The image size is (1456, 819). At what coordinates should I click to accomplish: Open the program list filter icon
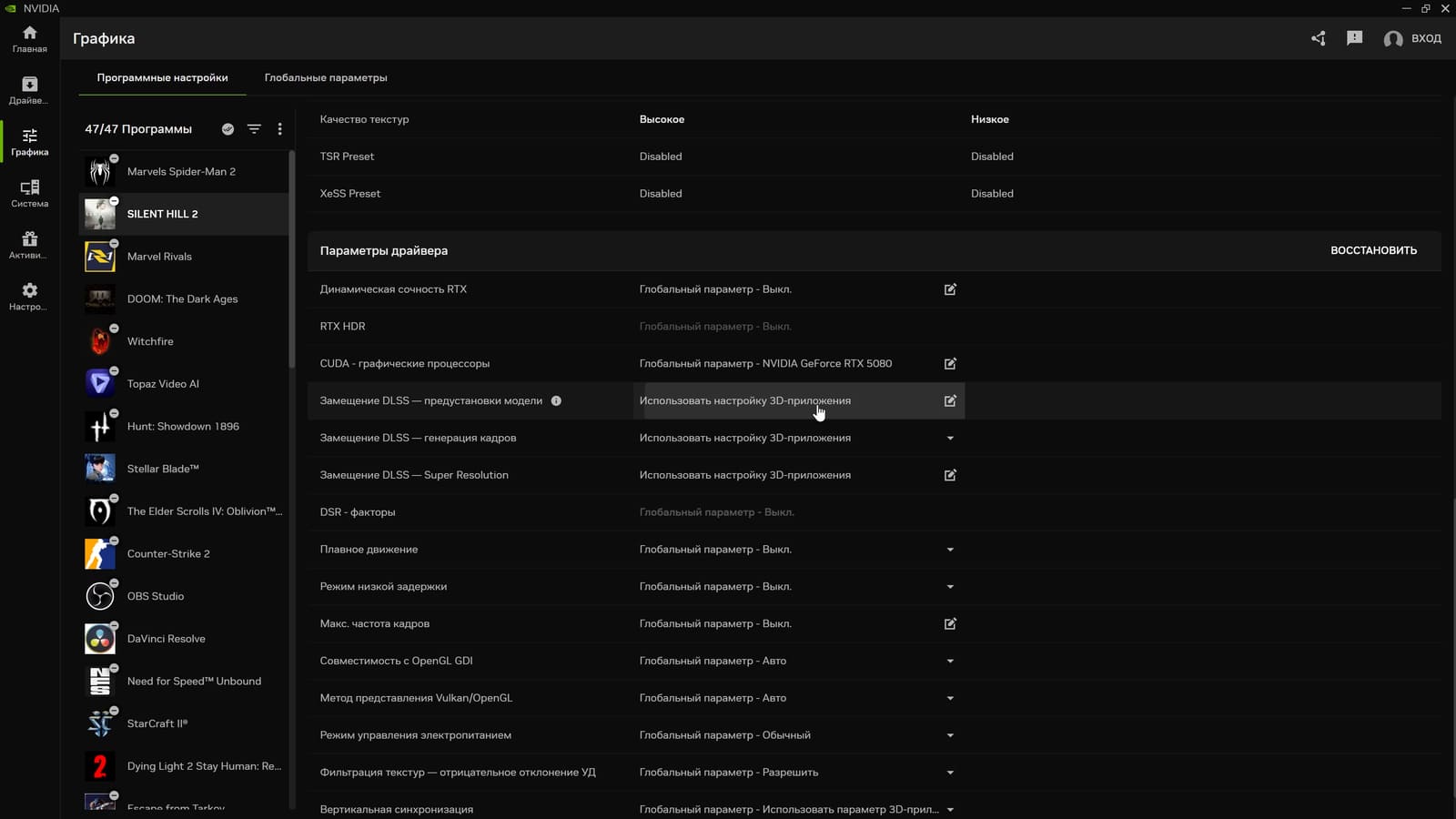coord(254,129)
